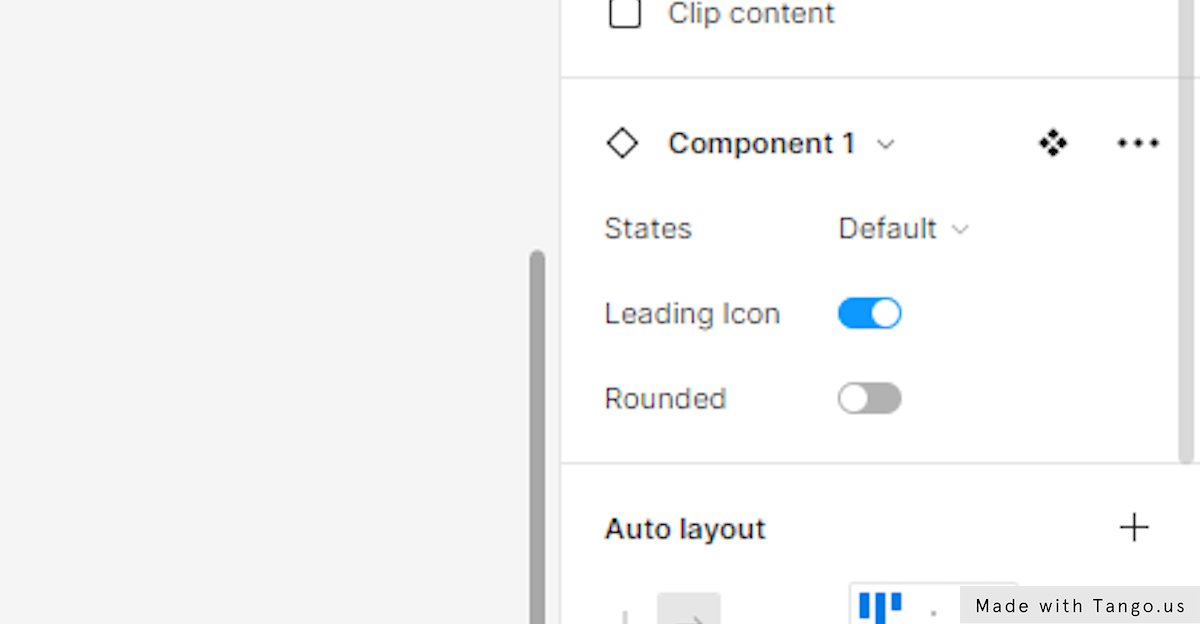
Task: Click the Auto layout section header
Action: click(685, 528)
